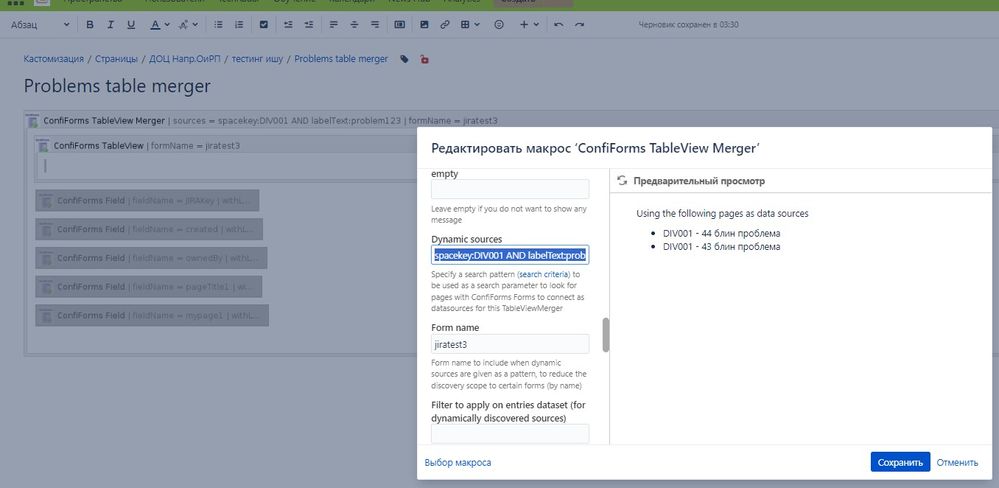
Task: Insert a numbered list
Action: pos(239,25)
